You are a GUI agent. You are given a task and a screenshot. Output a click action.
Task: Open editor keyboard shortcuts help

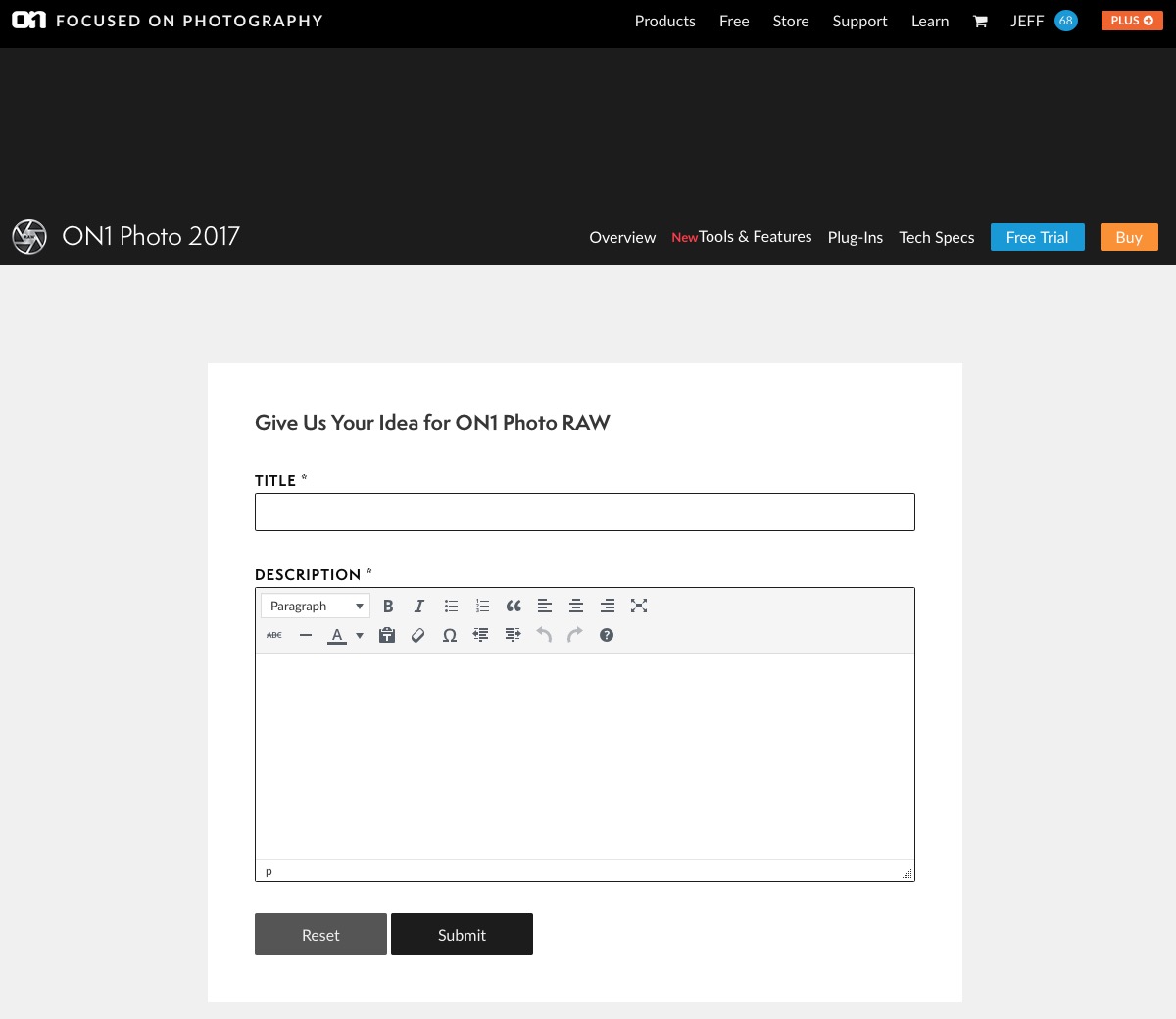tap(607, 636)
